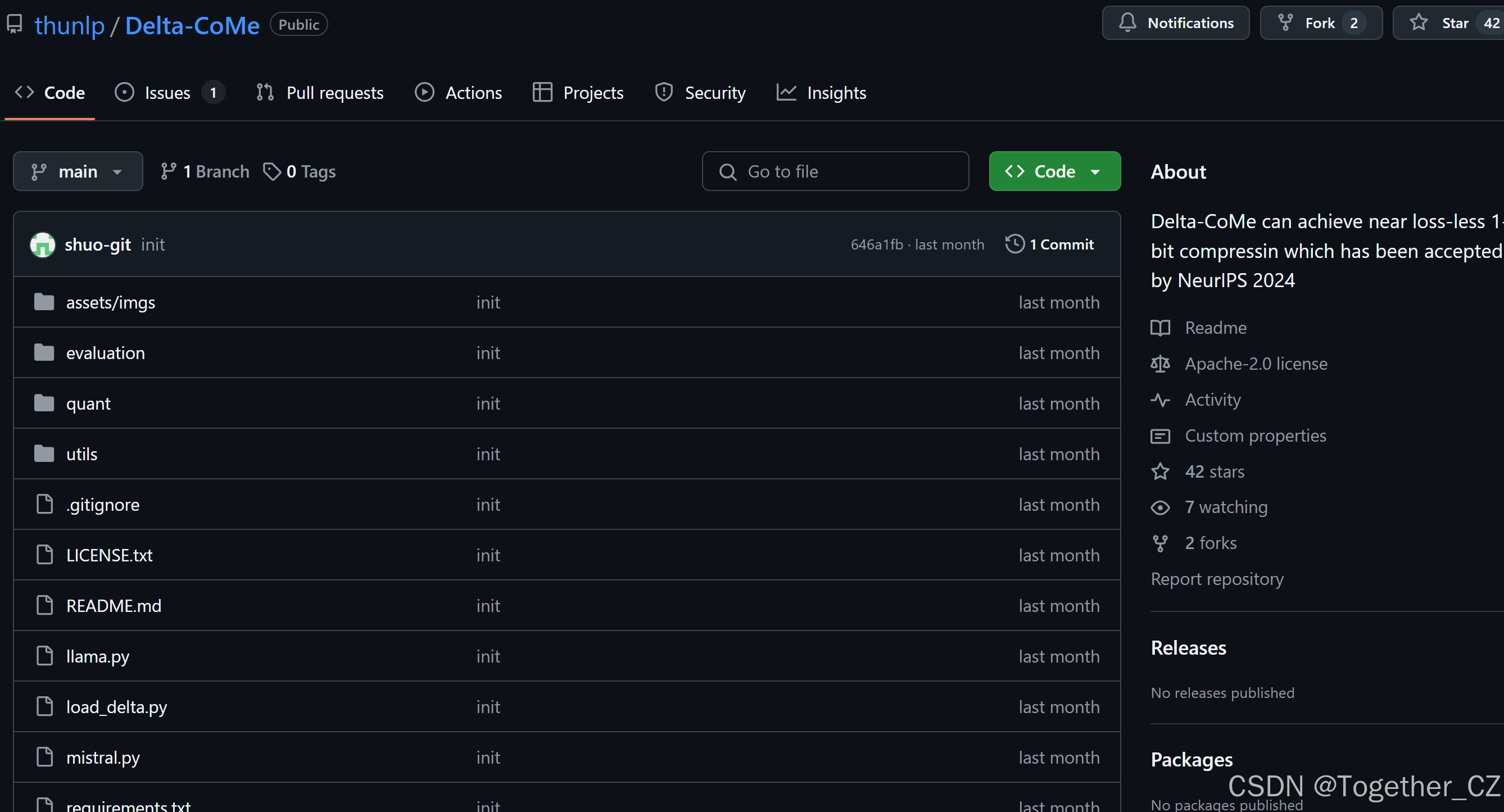Click the Notifications bell icon

(x=1127, y=23)
